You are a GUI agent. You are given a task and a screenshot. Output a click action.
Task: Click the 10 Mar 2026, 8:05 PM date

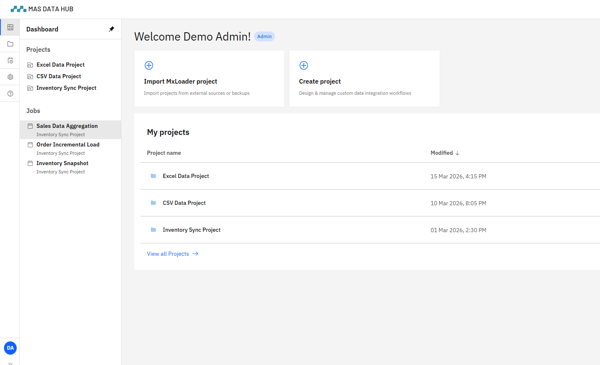pyautogui.click(x=458, y=203)
